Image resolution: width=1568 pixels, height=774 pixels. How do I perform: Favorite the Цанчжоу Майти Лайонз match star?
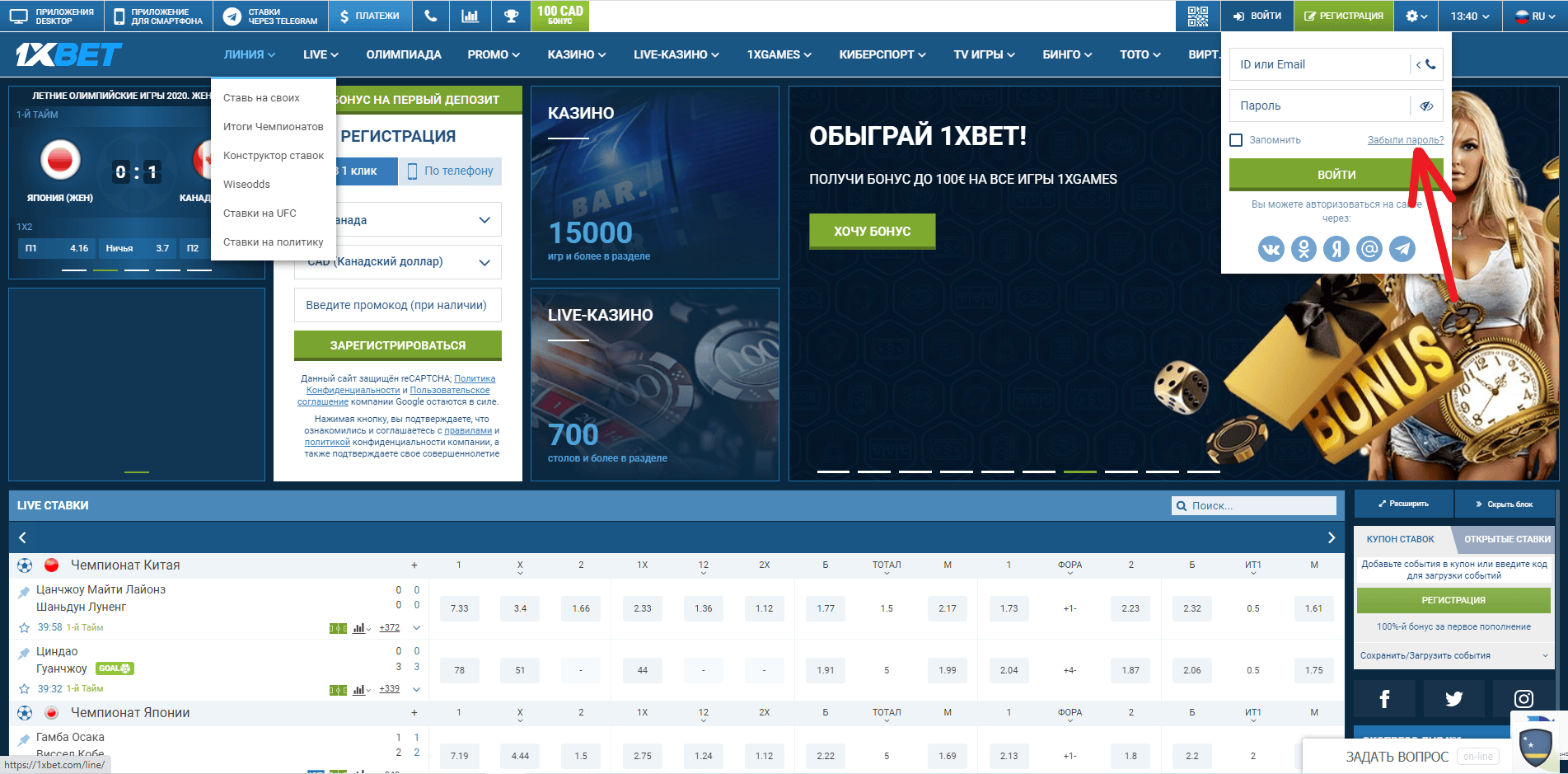[x=25, y=627]
